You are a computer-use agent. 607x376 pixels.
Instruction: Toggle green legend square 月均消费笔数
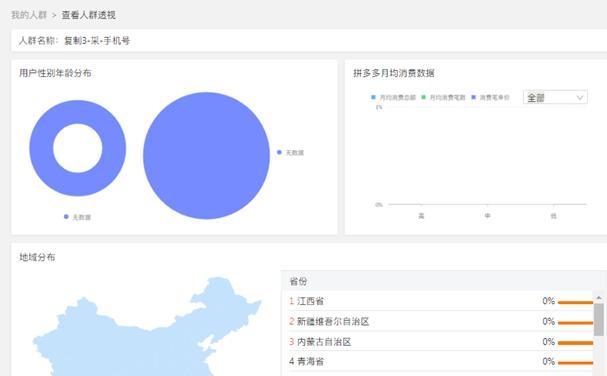point(424,97)
